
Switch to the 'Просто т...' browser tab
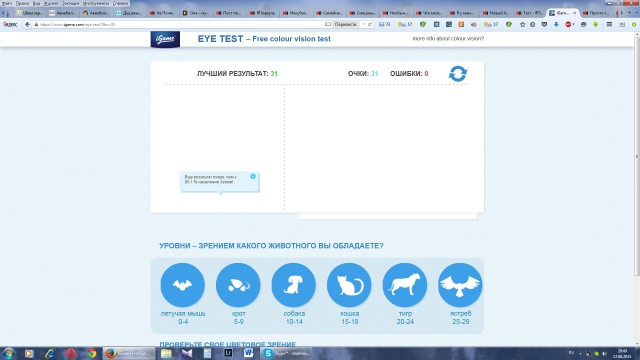click(x=597, y=13)
